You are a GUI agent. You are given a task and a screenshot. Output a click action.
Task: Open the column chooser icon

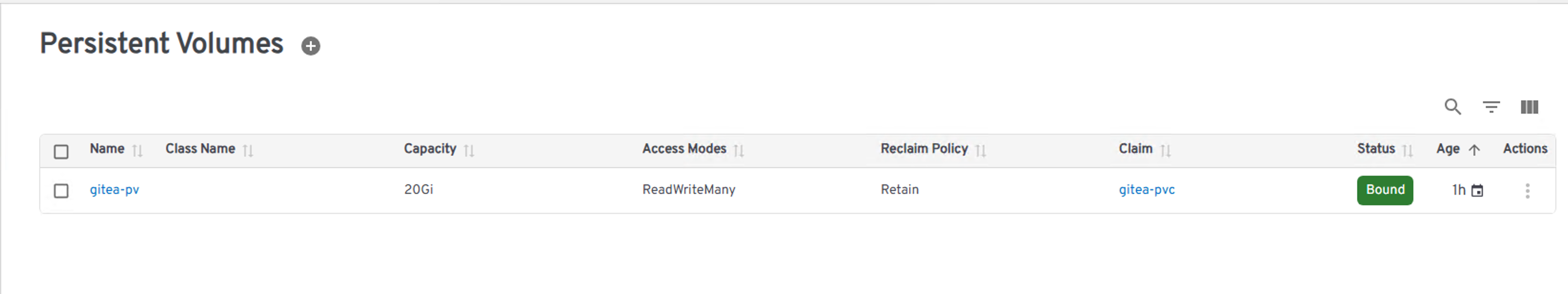tap(1529, 107)
